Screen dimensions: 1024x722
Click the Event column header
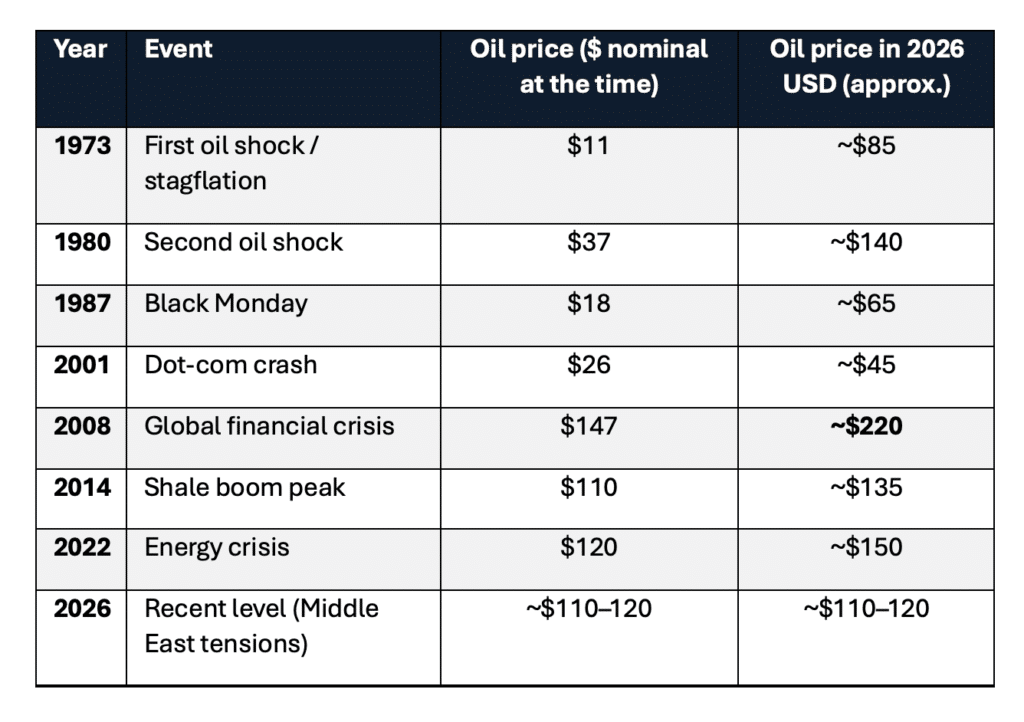pos(179,49)
